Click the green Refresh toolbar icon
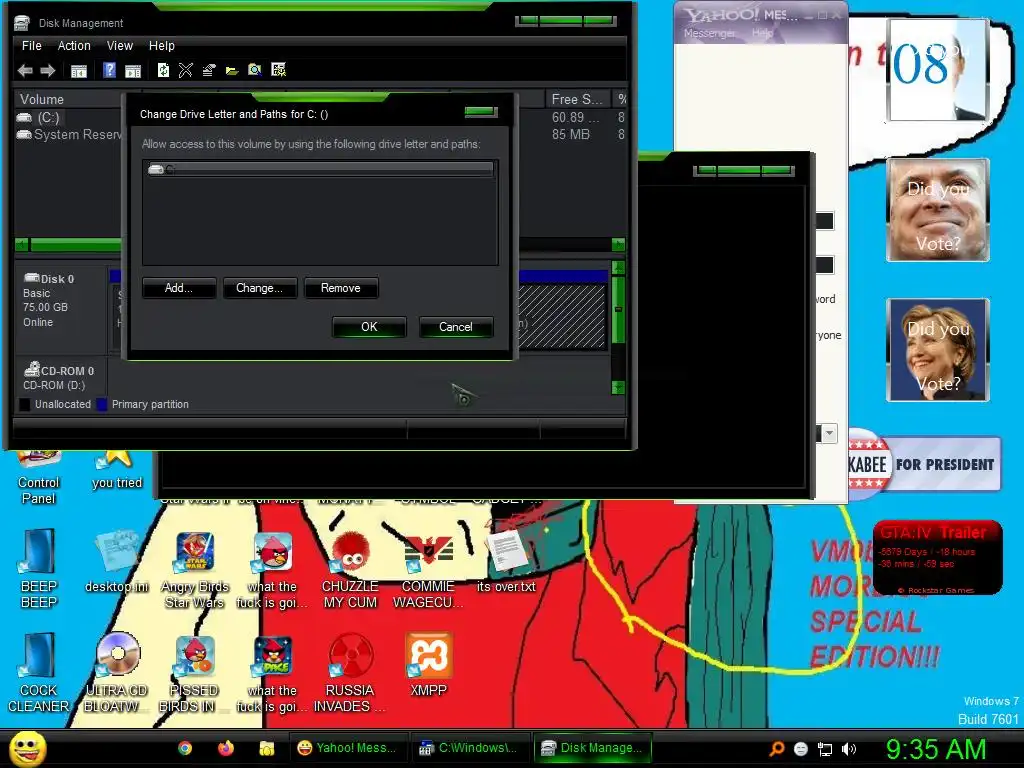The width and height of the screenshot is (1024, 768). tap(163, 70)
